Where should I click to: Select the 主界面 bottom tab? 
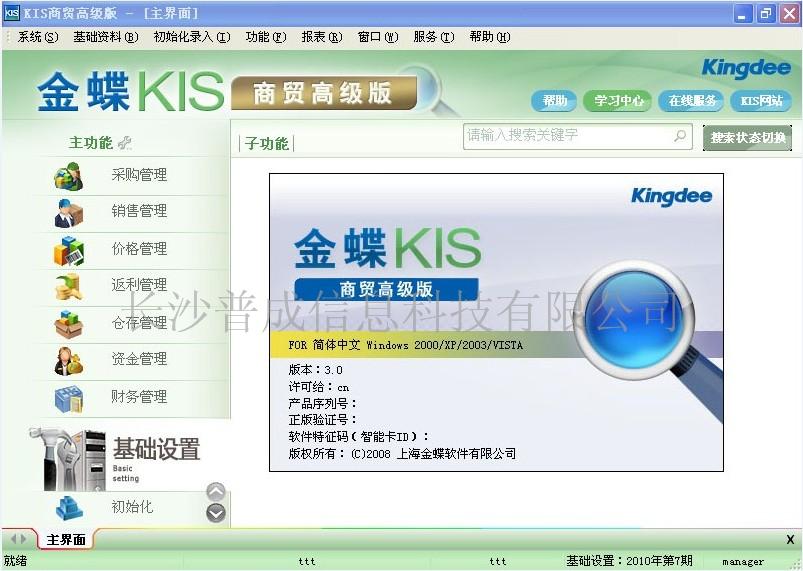[66, 539]
